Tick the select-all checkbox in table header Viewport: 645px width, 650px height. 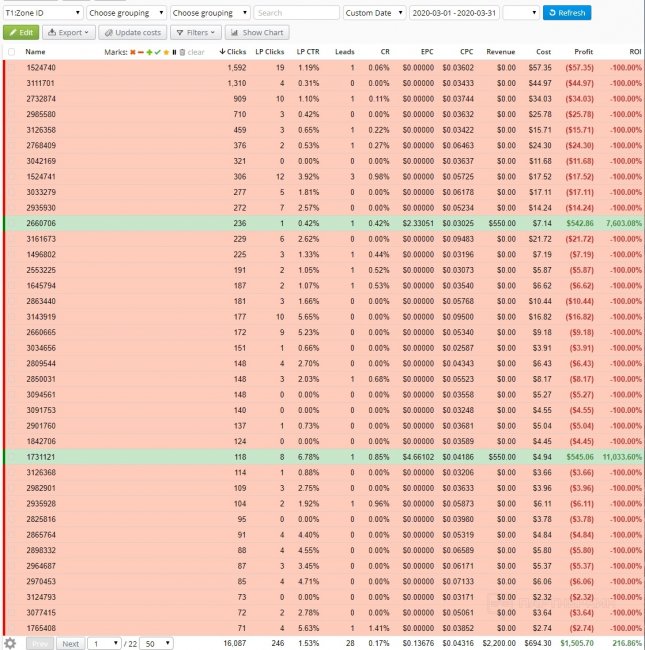click(x=11, y=51)
